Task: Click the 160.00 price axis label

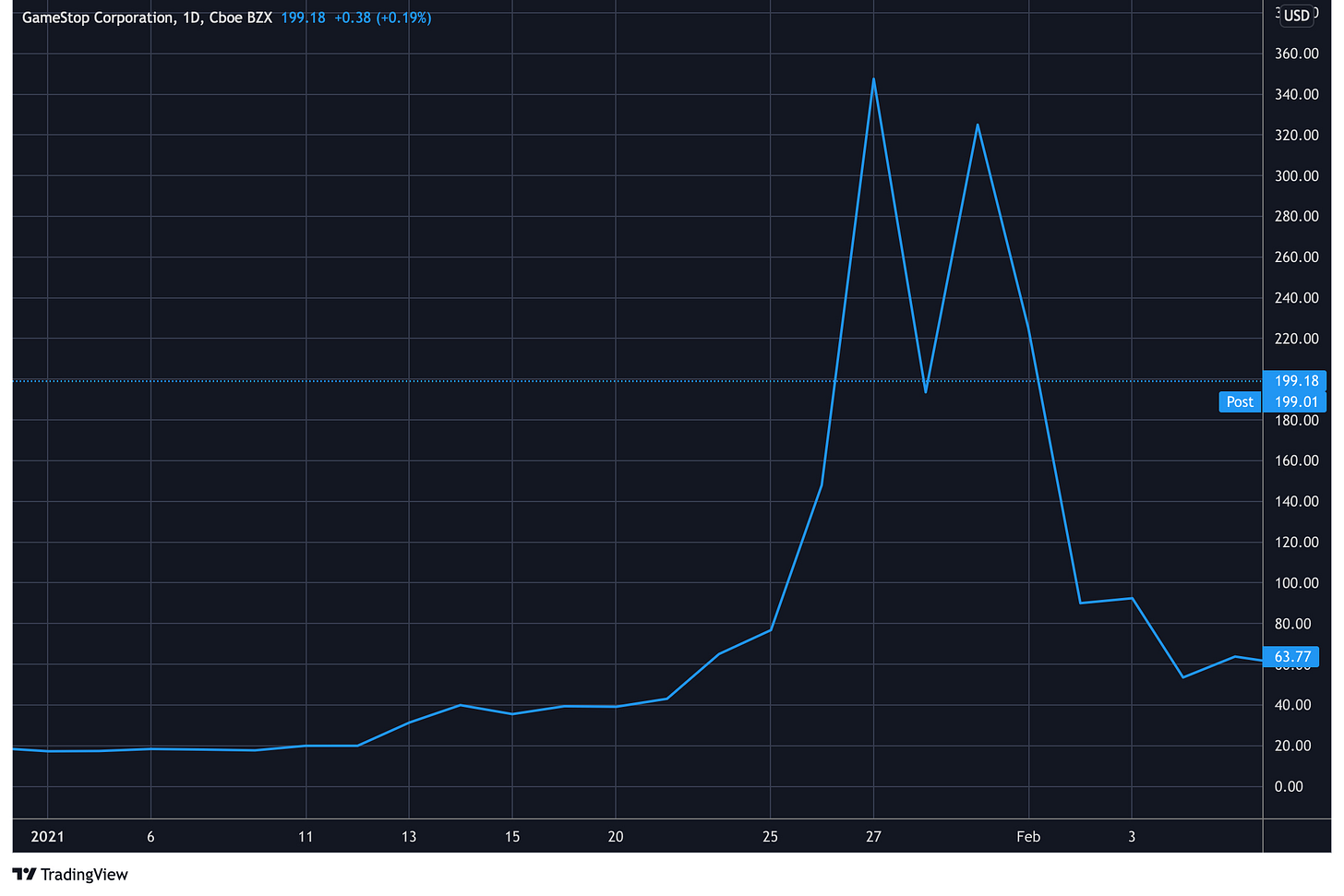Action: 1296,460
